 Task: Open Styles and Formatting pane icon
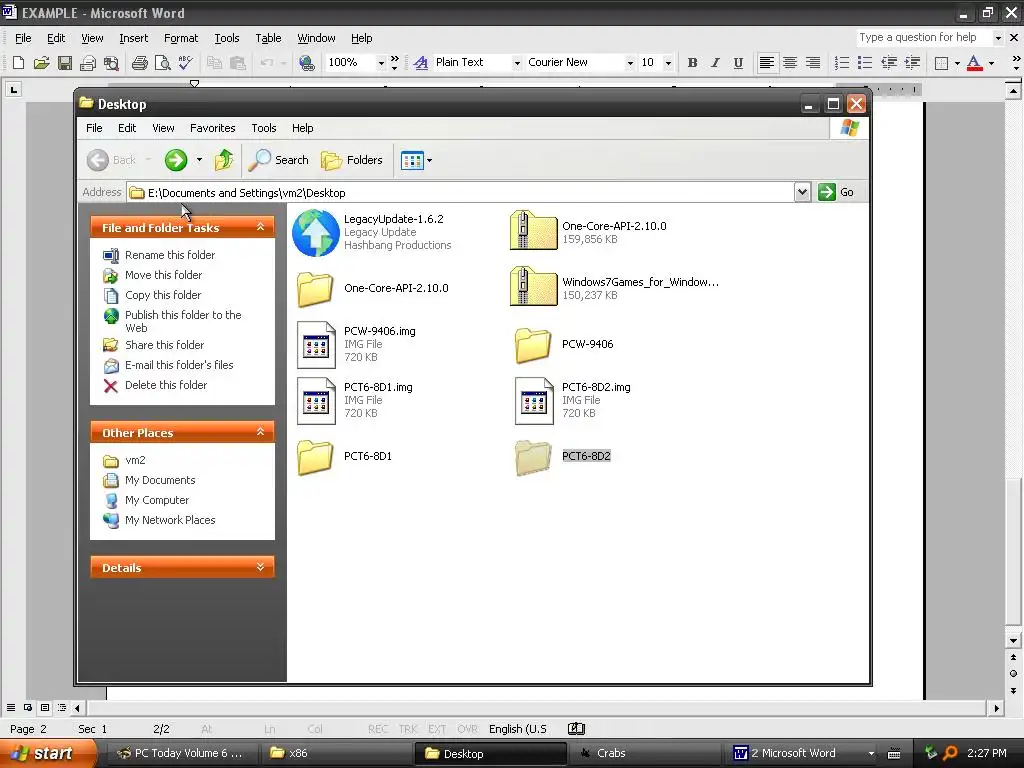coord(421,63)
